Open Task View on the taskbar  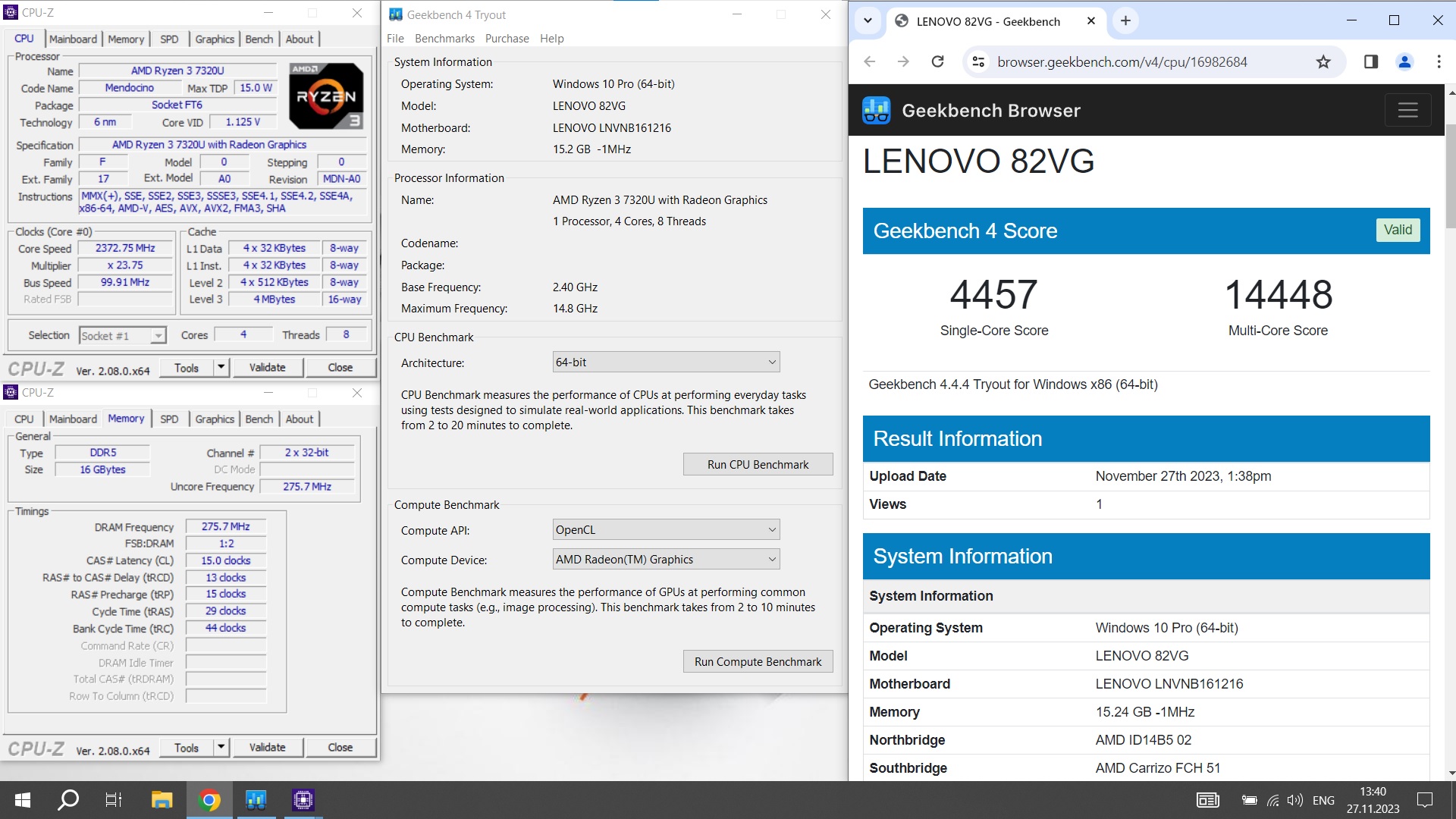click(114, 800)
